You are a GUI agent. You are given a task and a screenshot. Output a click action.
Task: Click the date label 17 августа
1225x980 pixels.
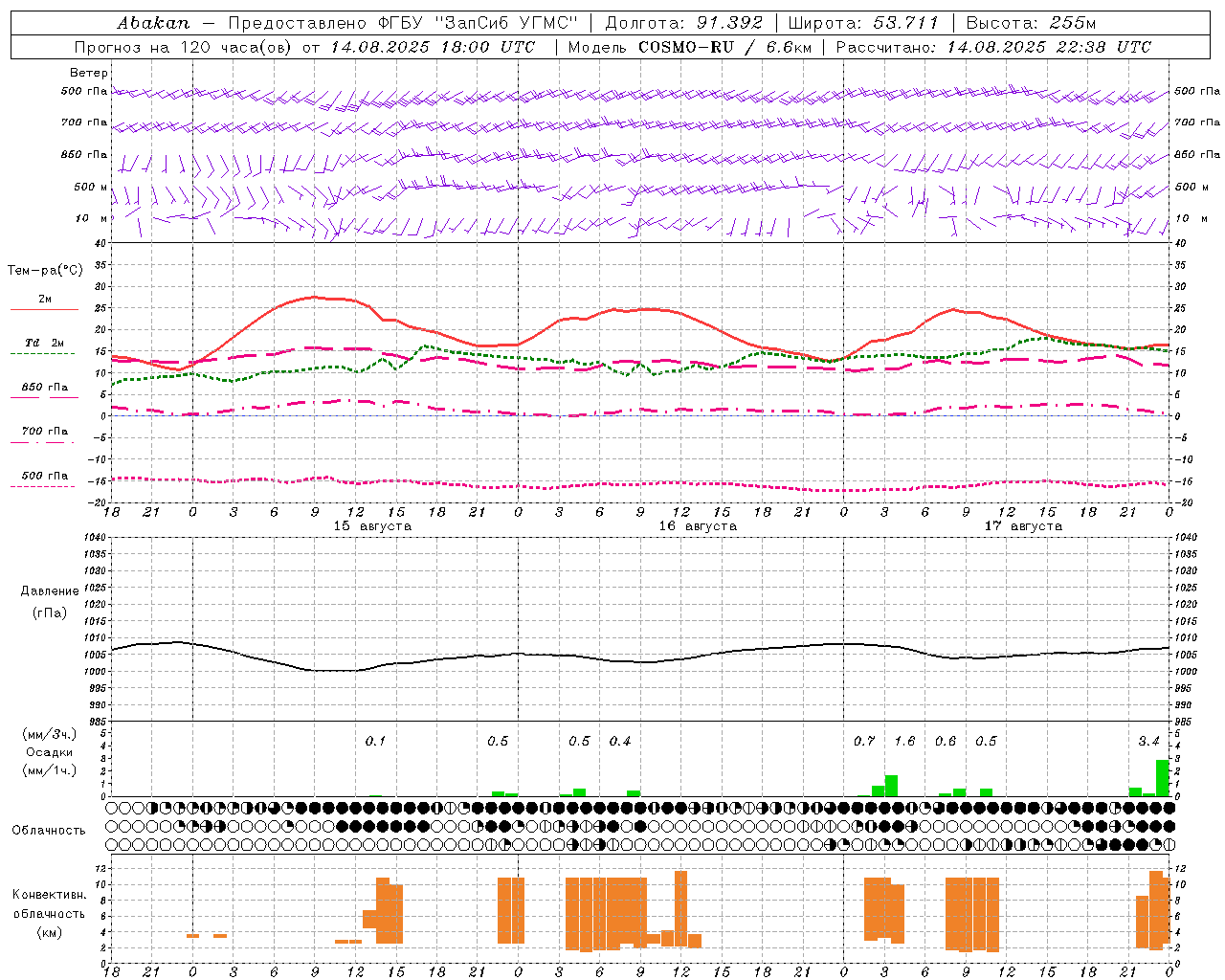point(1023,526)
